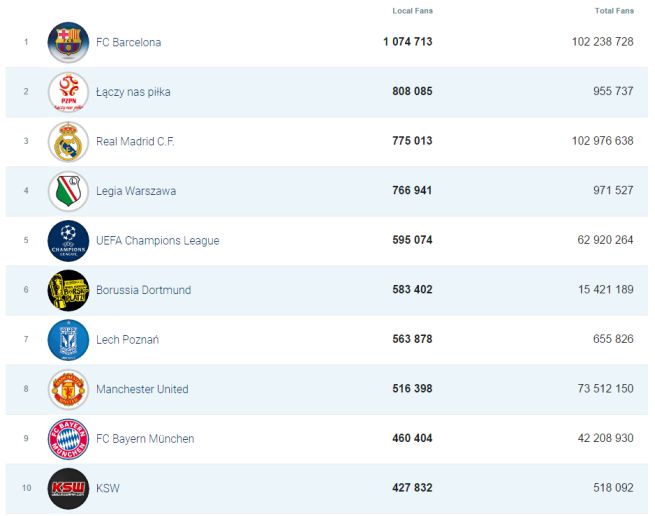
Task: Click the FC Barcelona crest logo
Action: pyautogui.click(x=68, y=42)
